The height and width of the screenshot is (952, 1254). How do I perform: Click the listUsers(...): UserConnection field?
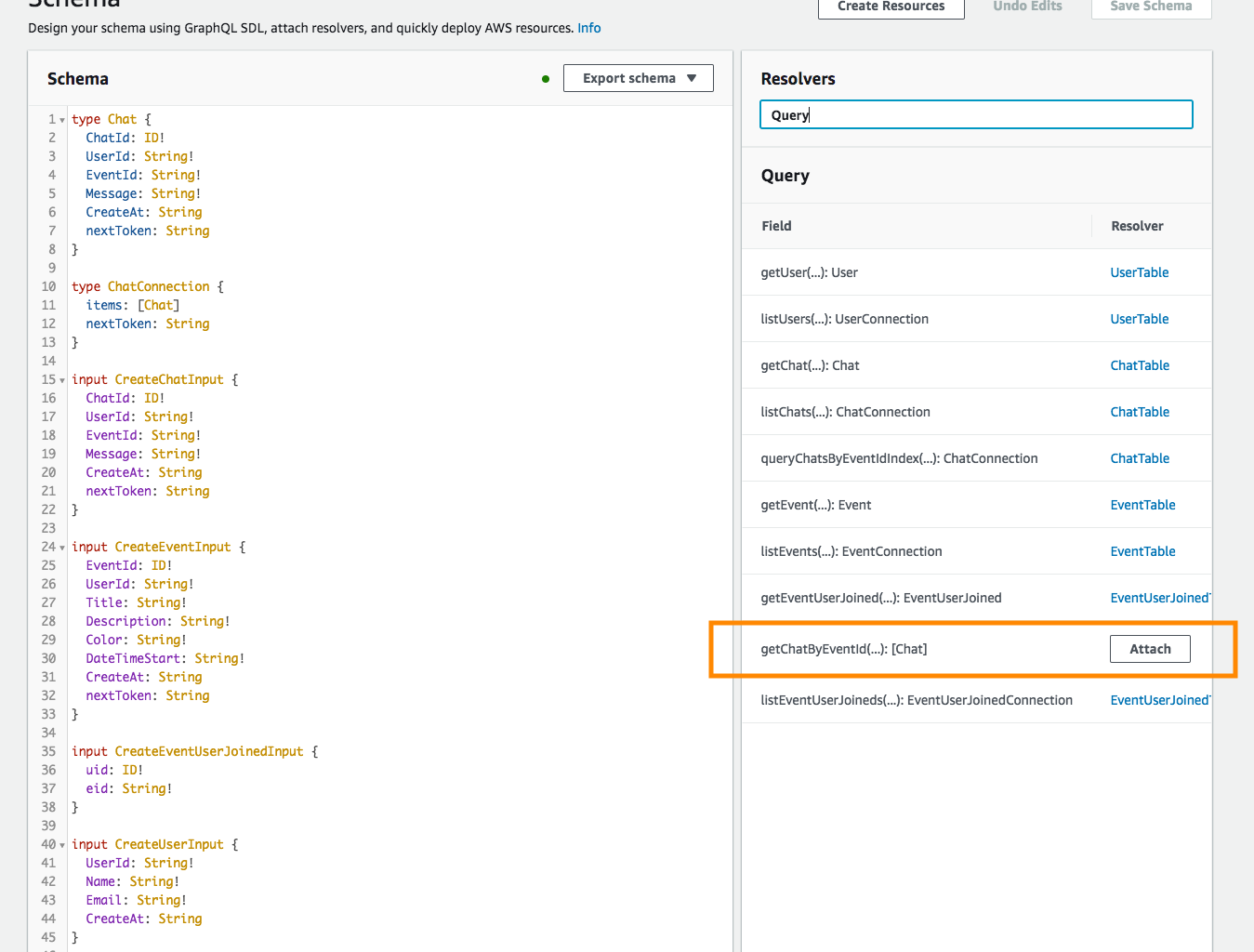tap(844, 319)
